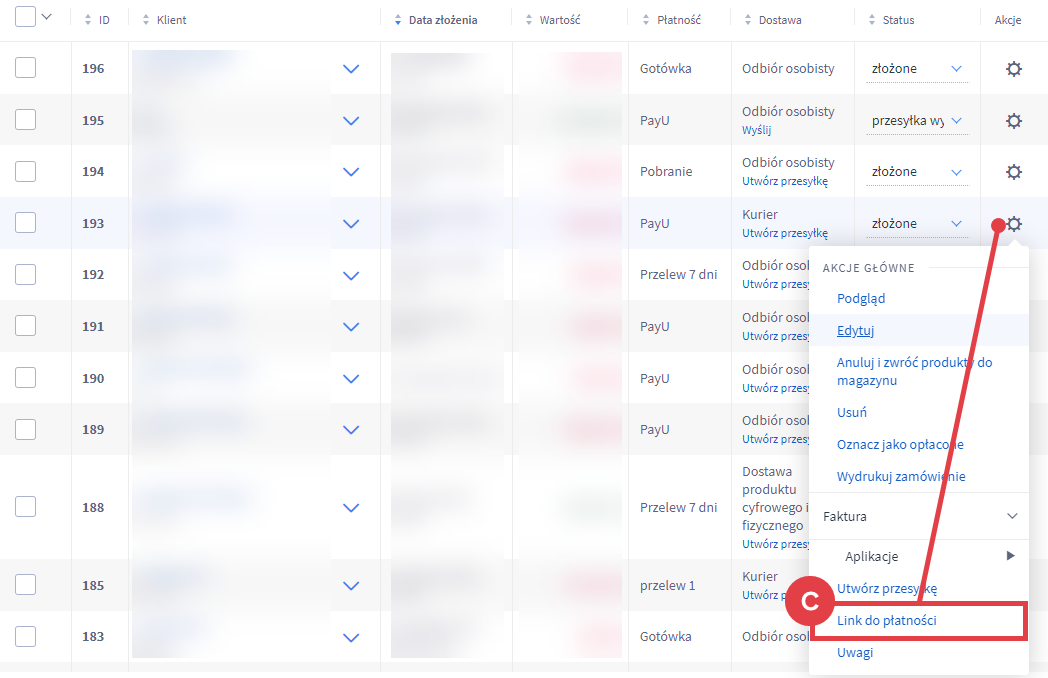Open Aplikacje submenu arrow
1048x678 pixels.
tap(1011, 556)
